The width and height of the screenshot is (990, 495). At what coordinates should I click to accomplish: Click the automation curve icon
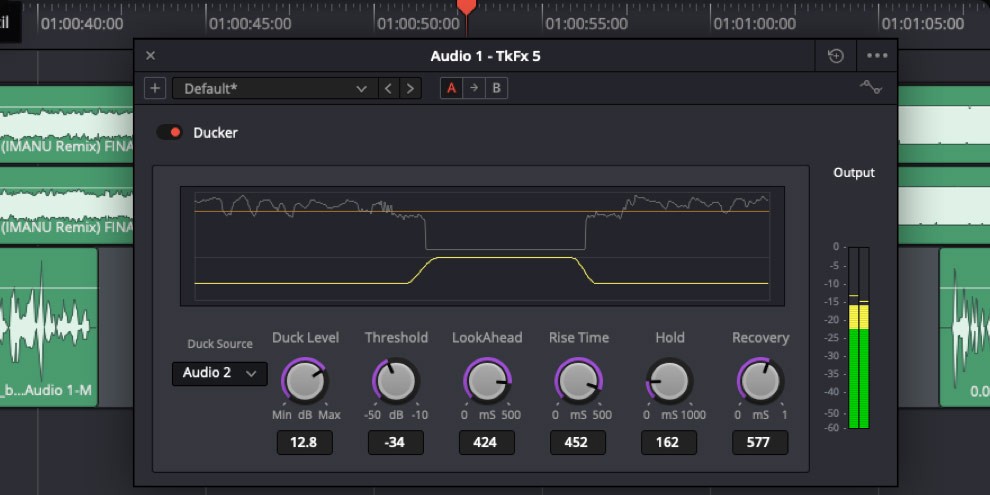(x=870, y=88)
